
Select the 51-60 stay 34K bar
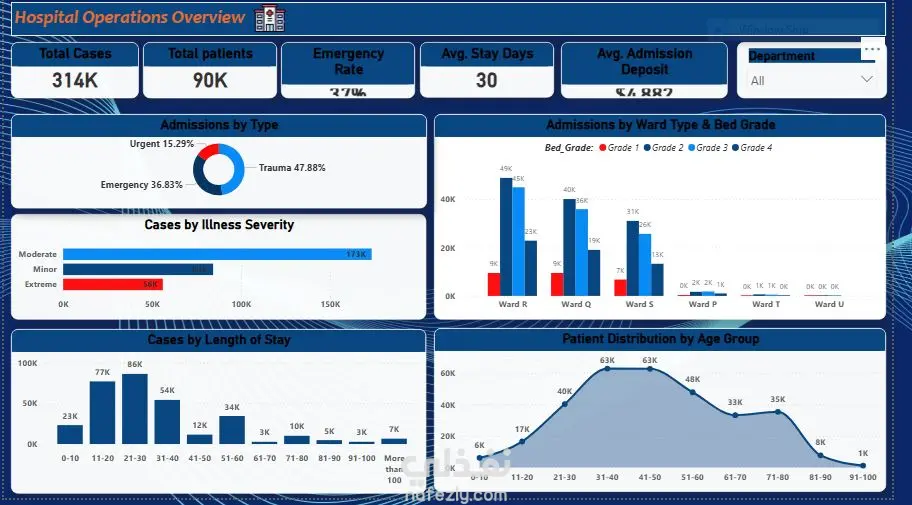click(x=232, y=430)
